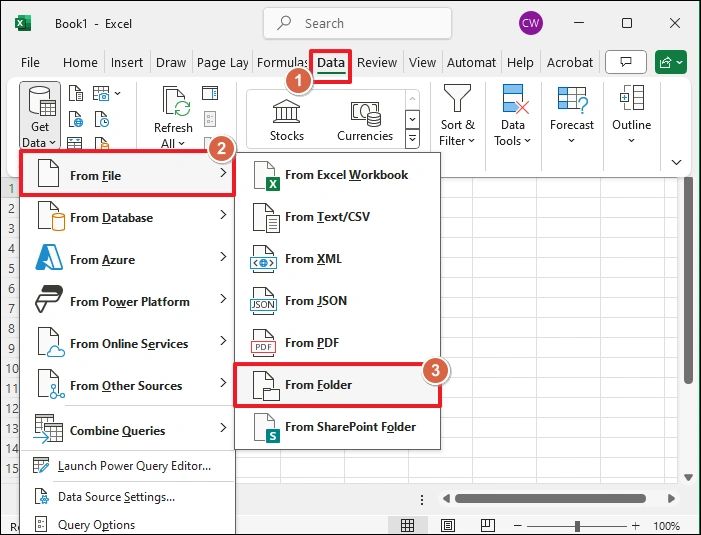The width and height of the screenshot is (701, 535).
Task: Choose From XML
Action: (338, 259)
